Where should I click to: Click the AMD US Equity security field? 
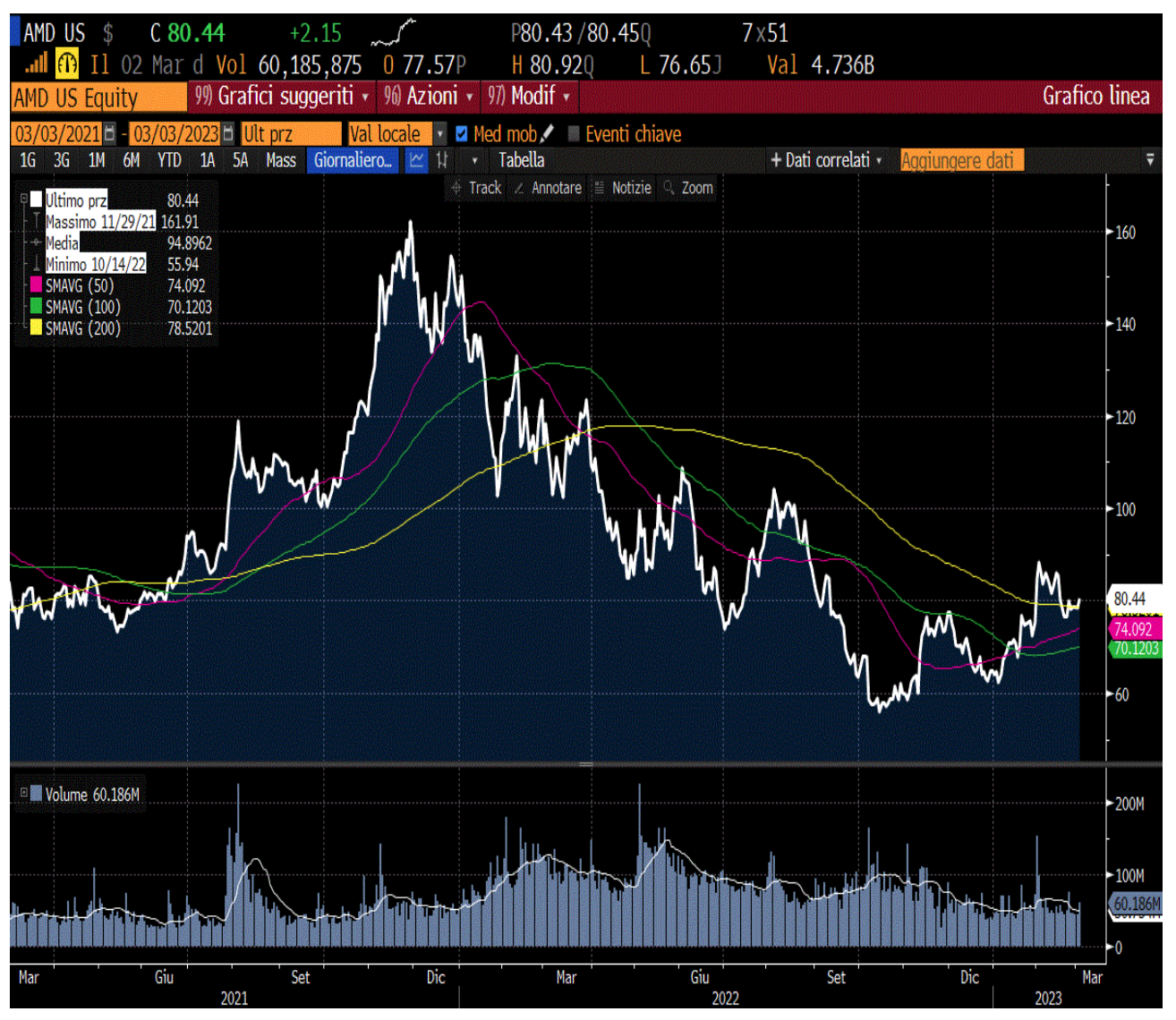(x=99, y=97)
